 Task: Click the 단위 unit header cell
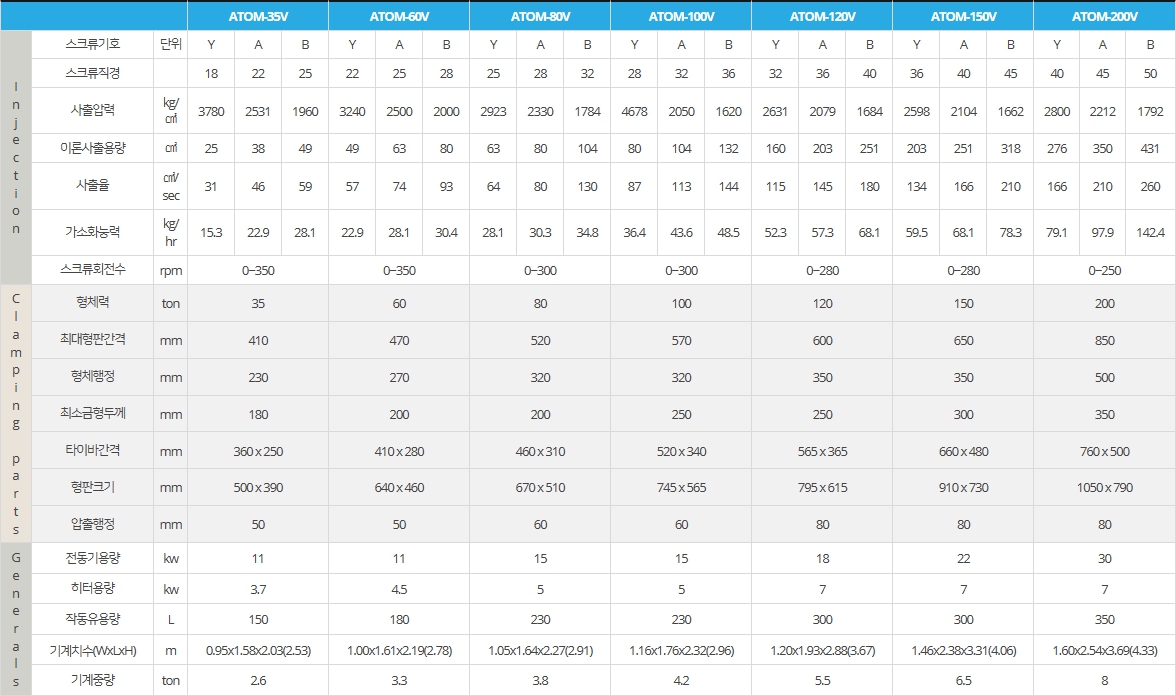[x=171, y=44]
